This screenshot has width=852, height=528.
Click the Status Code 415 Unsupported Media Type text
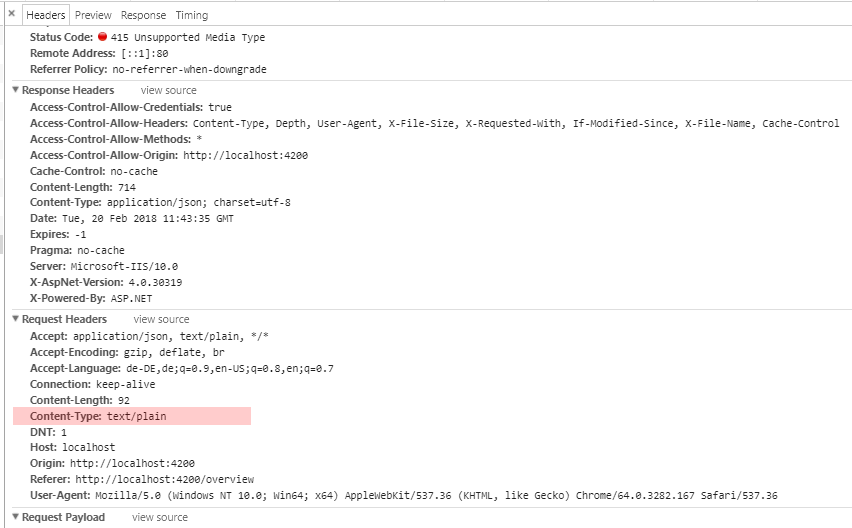(188, 37)
